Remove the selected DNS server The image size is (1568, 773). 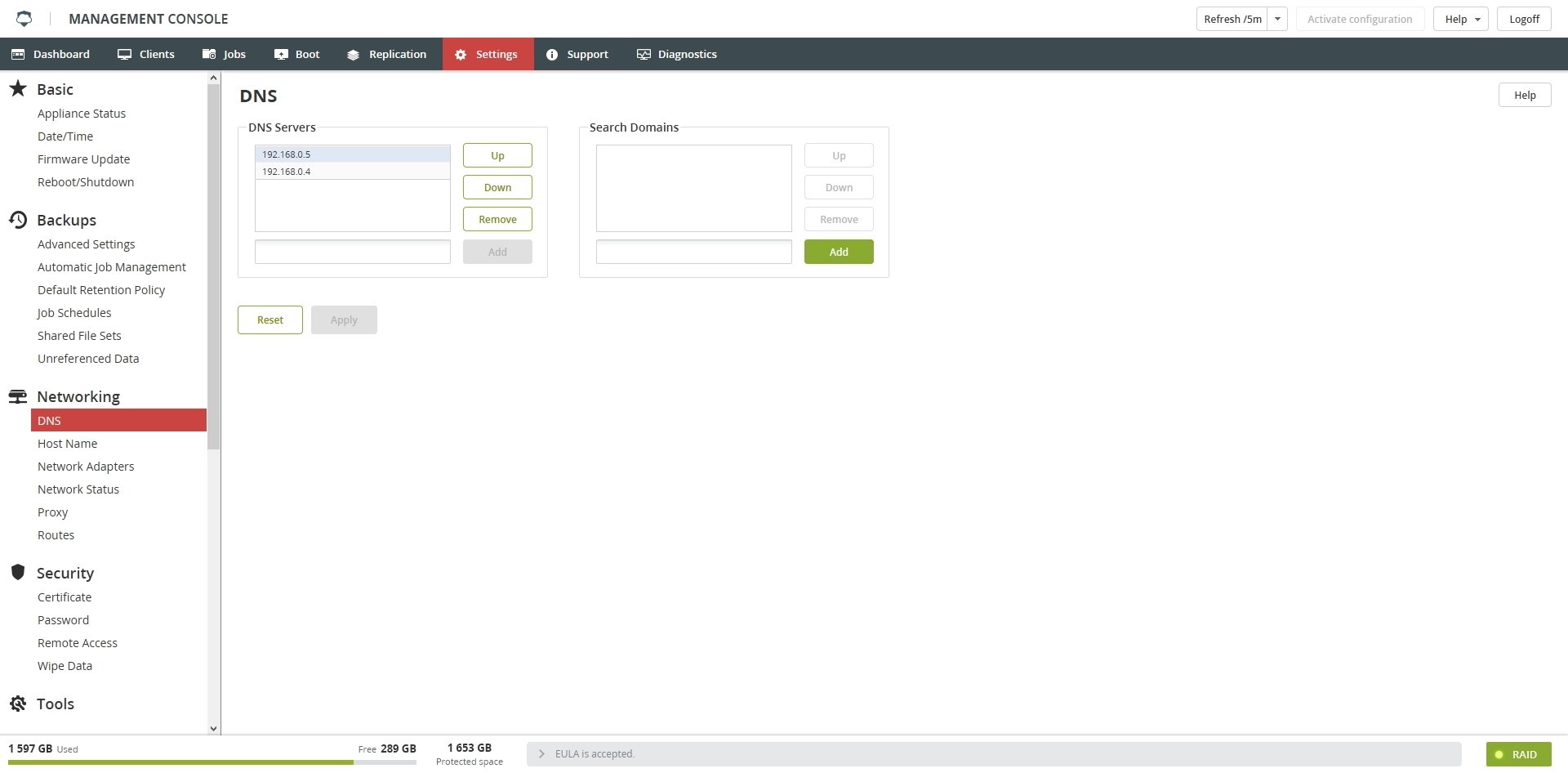(497, 219)
